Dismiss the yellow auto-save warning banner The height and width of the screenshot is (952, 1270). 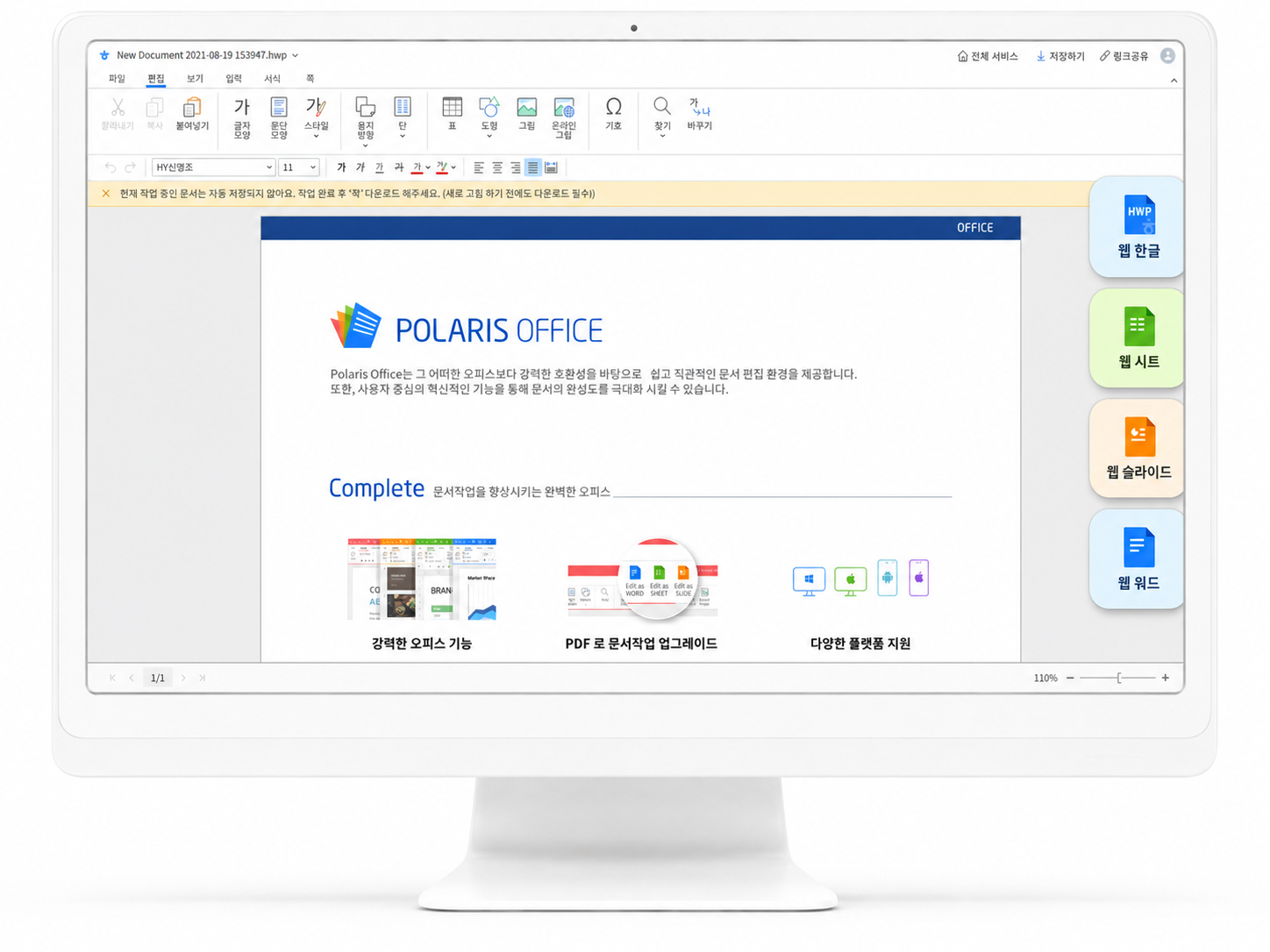click(x=106, y=194)
